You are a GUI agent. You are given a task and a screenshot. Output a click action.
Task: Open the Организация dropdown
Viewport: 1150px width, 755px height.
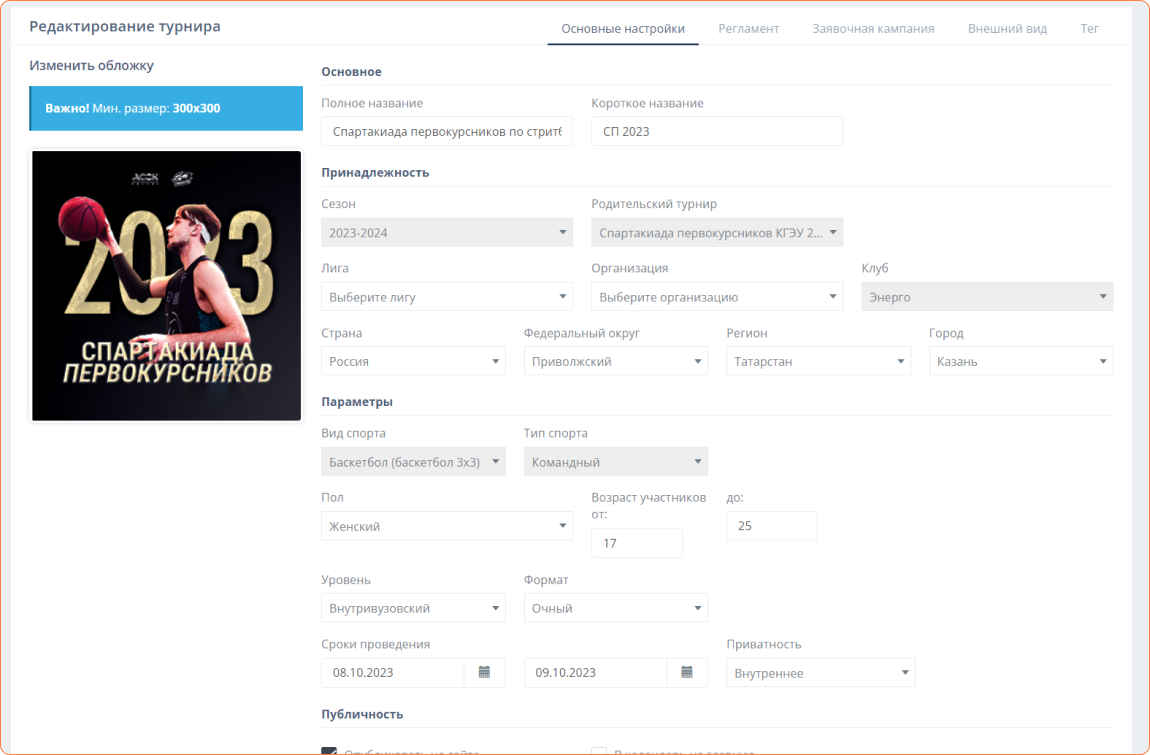click(716, 297)
